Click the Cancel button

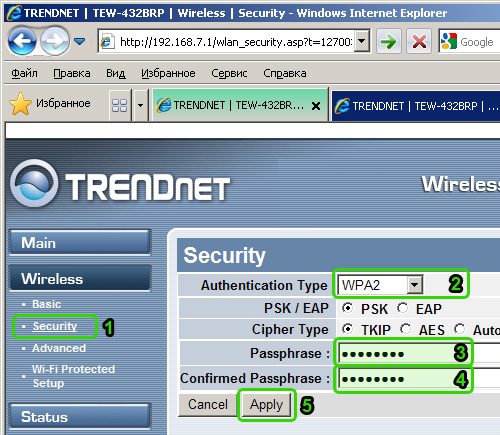pyautogui.click(x=207, y=405)
